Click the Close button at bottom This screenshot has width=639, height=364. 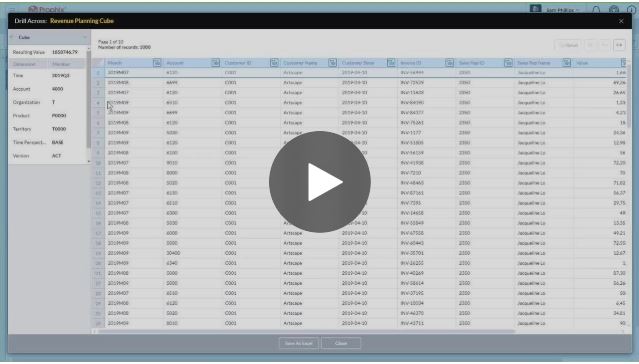click(x=341, y=343)
